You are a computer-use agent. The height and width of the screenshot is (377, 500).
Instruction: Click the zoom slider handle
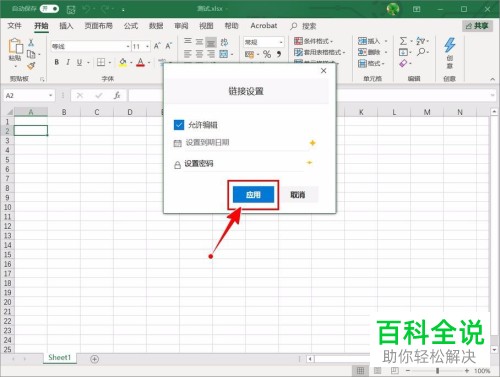coord(437,371)
